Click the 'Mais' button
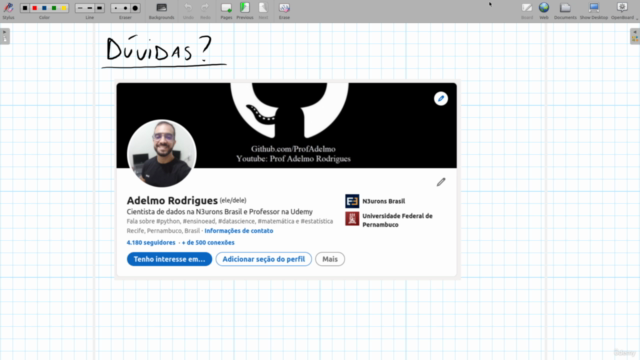 [330, 259]
